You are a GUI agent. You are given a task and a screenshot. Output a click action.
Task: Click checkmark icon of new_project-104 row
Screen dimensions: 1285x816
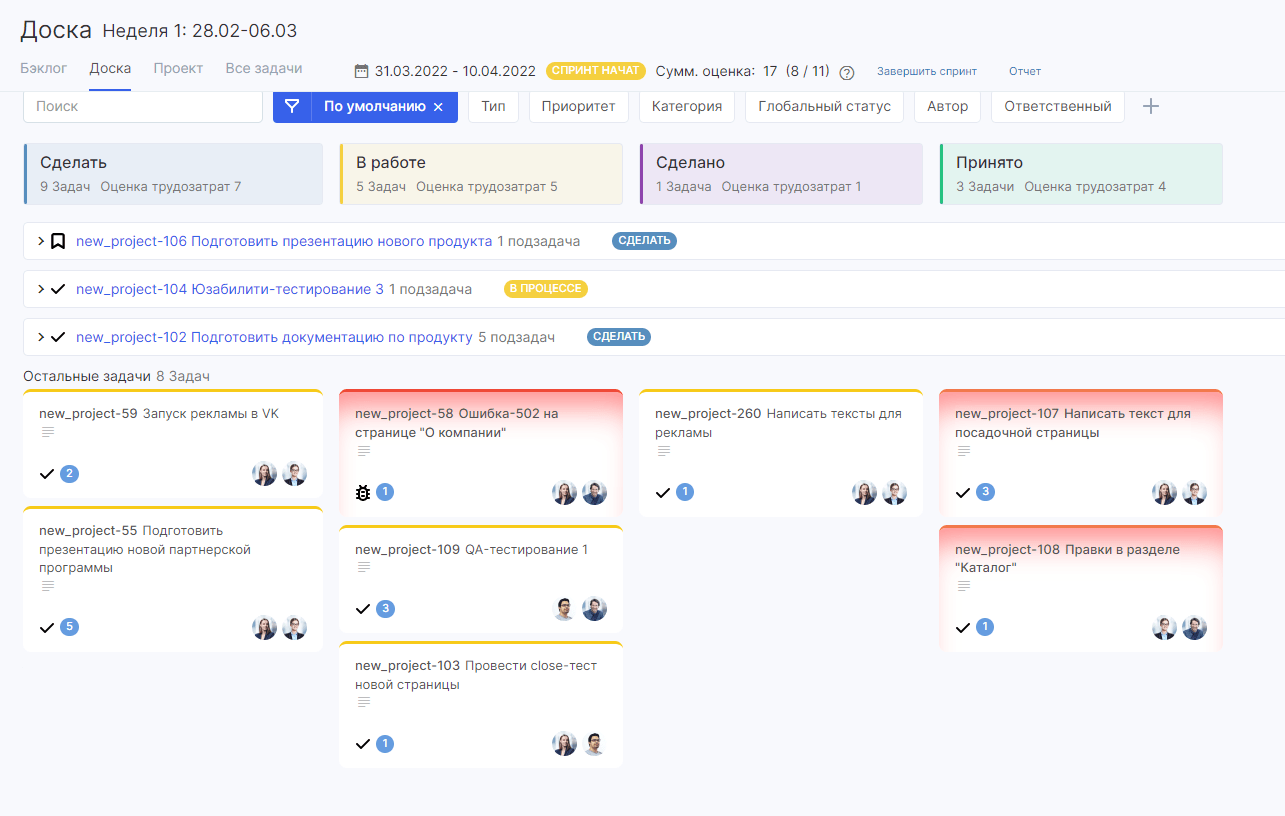(x=58, y=289)
